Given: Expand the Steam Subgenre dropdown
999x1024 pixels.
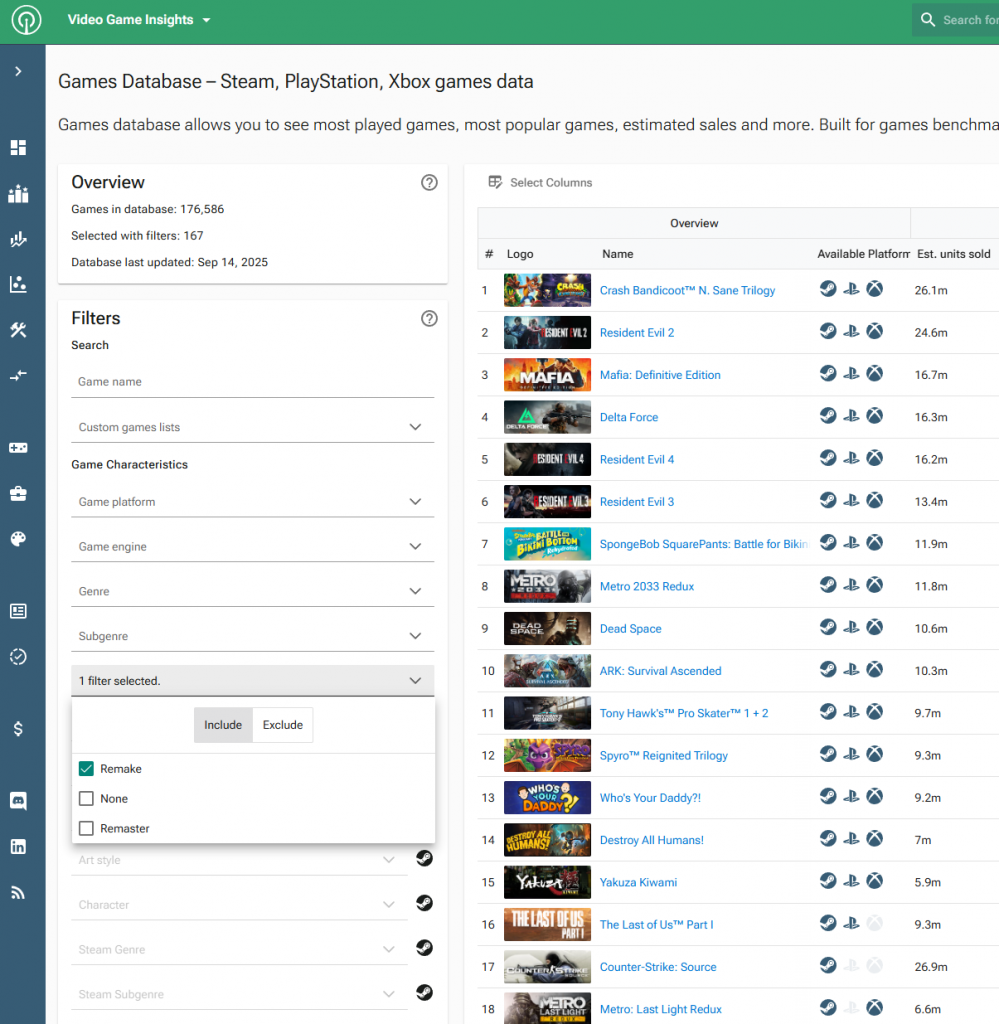Looking at the screenshot, I should [240, 994].
